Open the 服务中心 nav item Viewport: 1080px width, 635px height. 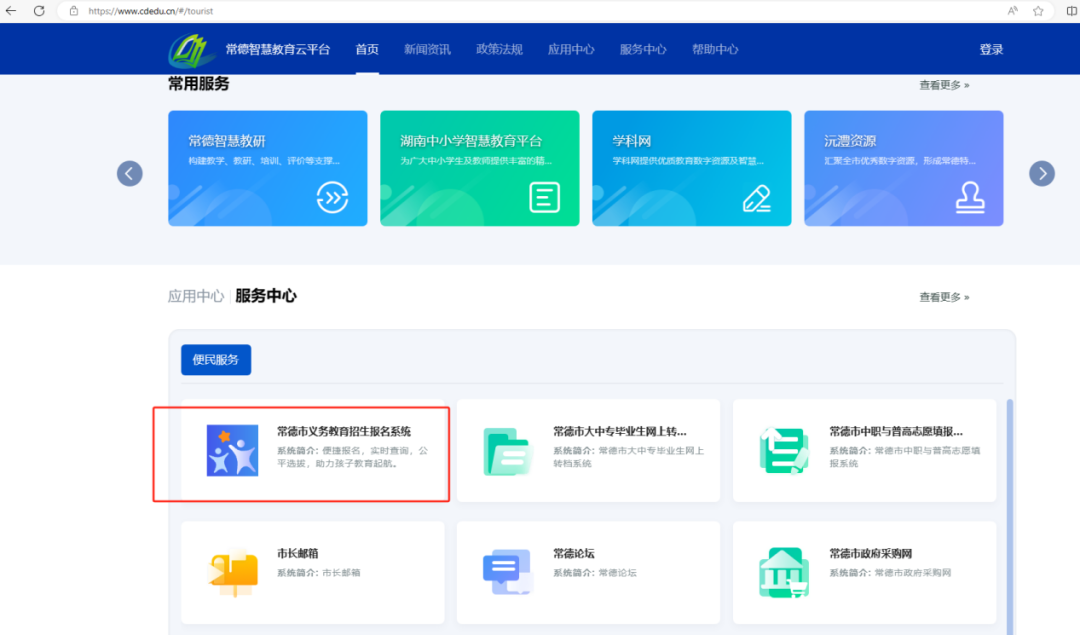643,50
